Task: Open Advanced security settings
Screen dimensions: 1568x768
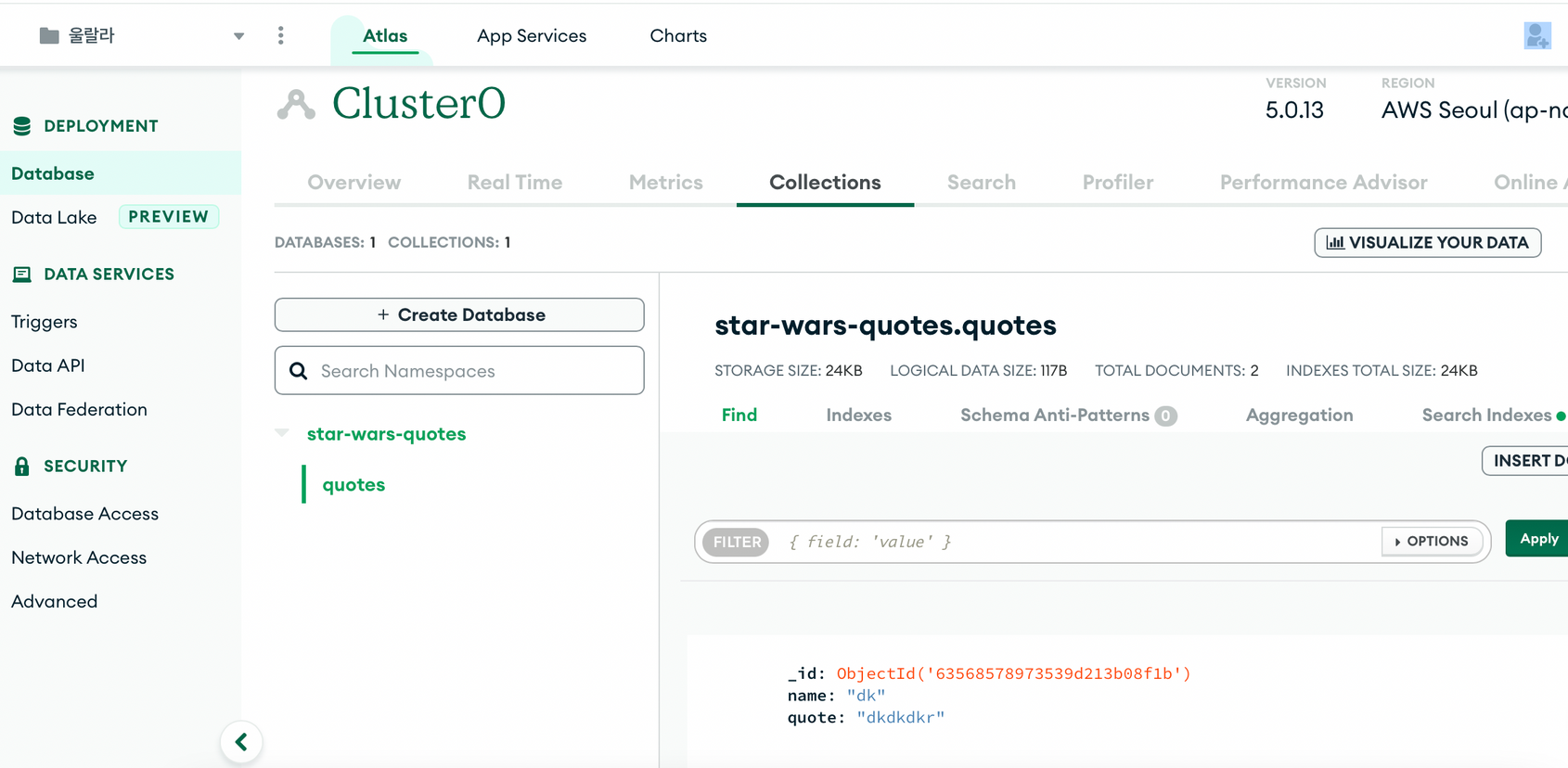Action: 54,601
